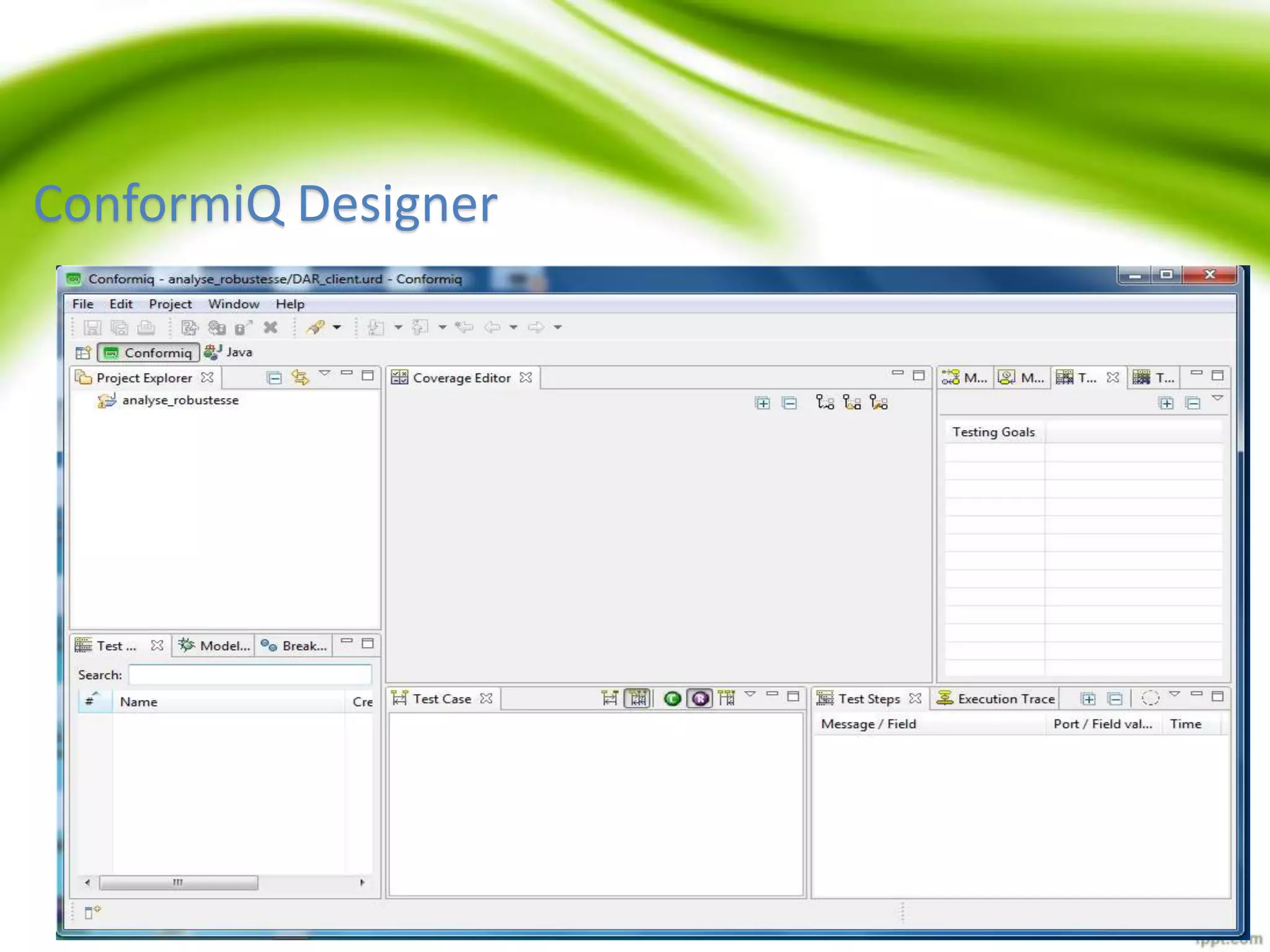This screenshot has width=1270, height=952.
Task: Click the Save All toolbar icon
Action: click(119, 327)
